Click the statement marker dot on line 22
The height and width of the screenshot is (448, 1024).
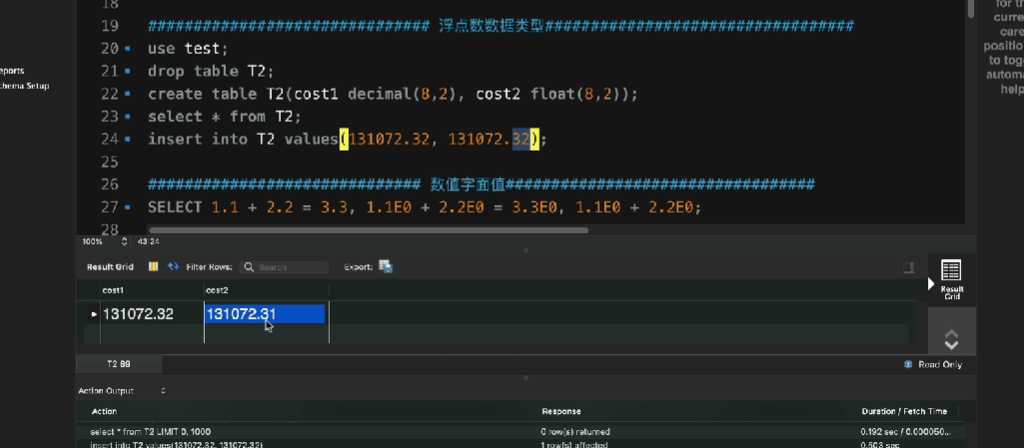click(x=127, y=94)
